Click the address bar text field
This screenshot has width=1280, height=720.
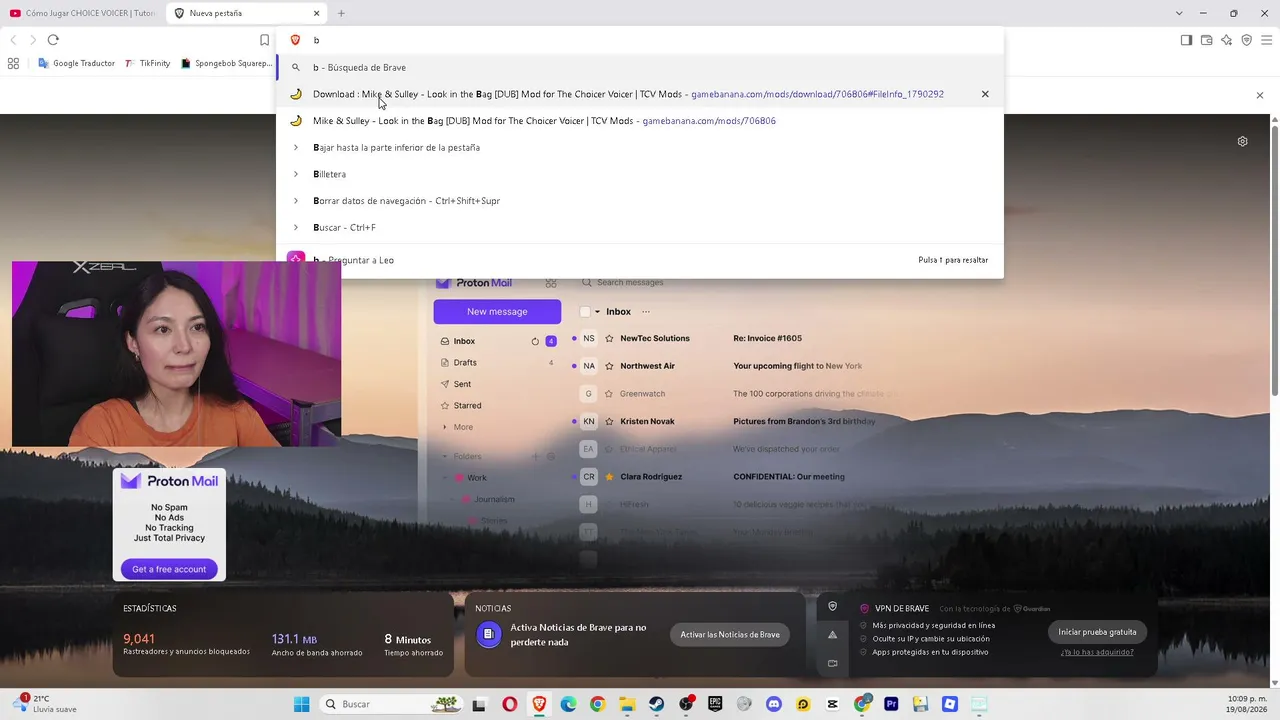(x=640, y=40)
